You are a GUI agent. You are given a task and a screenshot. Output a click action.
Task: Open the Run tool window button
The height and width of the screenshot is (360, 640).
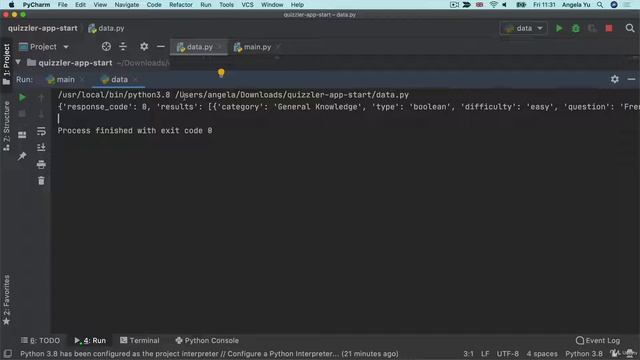[90, 340]
